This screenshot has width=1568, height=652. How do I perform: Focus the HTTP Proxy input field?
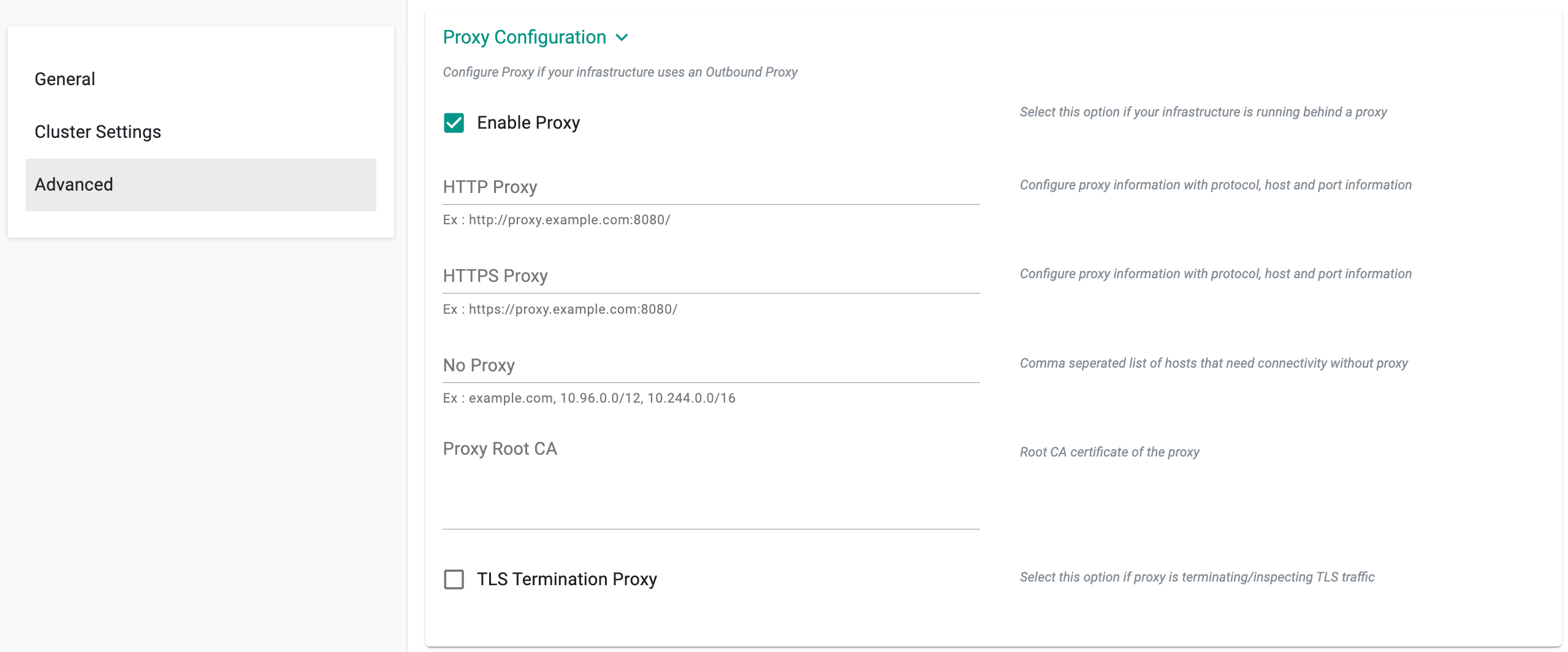tap(711, 188)
